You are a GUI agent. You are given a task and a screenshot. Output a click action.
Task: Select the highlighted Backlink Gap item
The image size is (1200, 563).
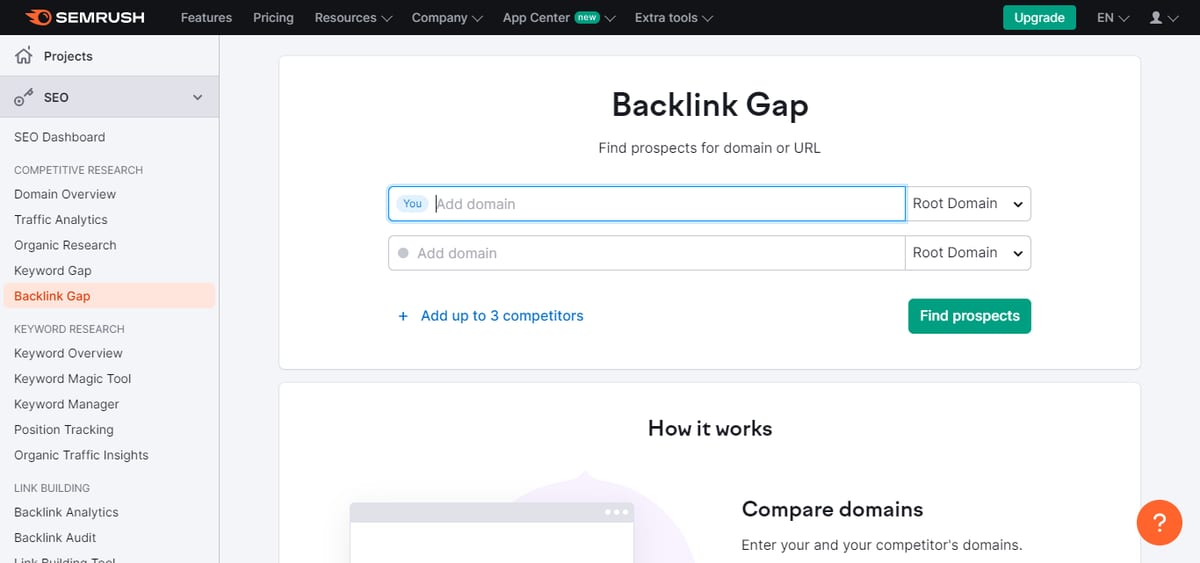[x=109, y=296]
